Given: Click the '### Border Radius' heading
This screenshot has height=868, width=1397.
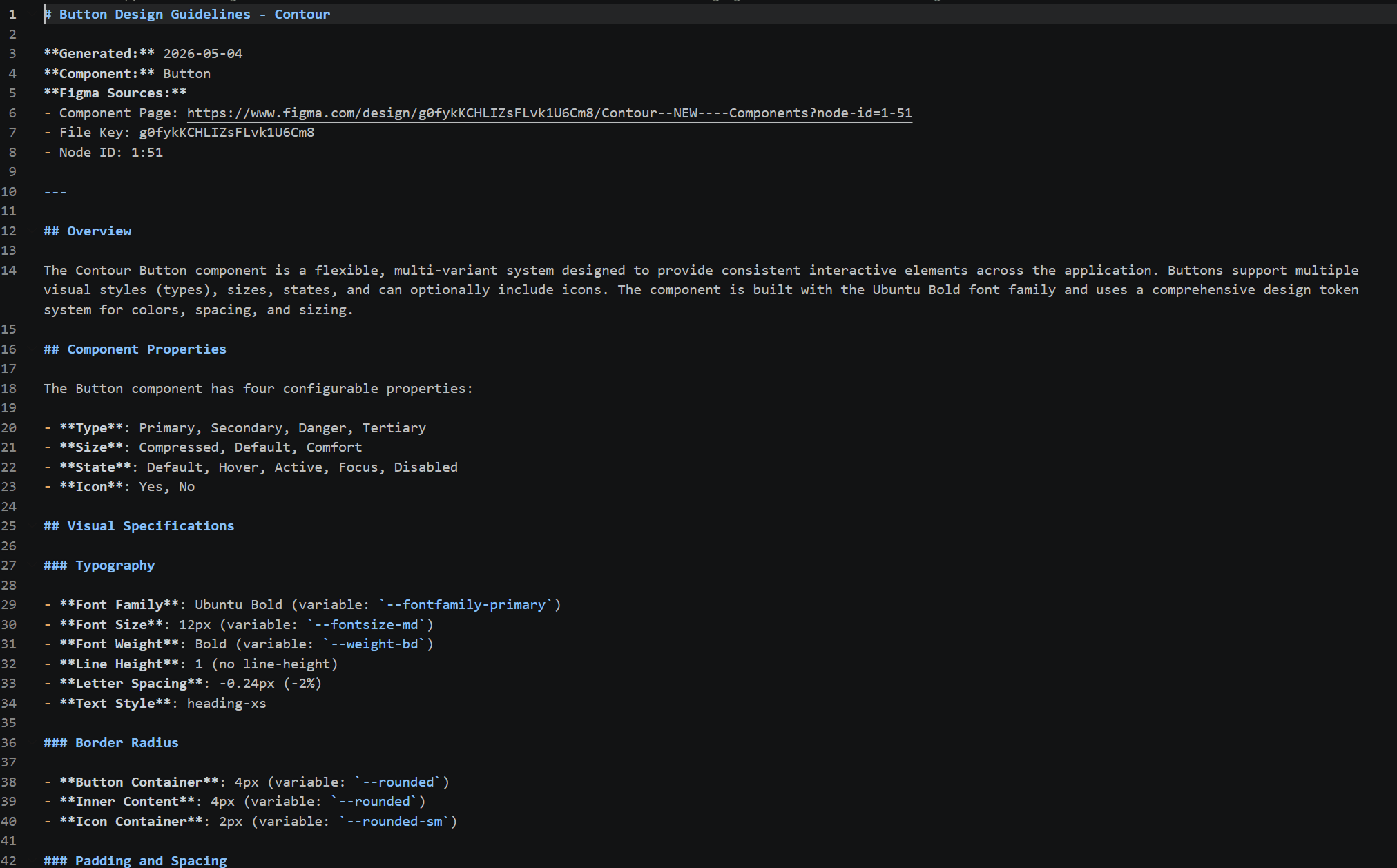Looking at the screenshot, I should pos(111,743).
